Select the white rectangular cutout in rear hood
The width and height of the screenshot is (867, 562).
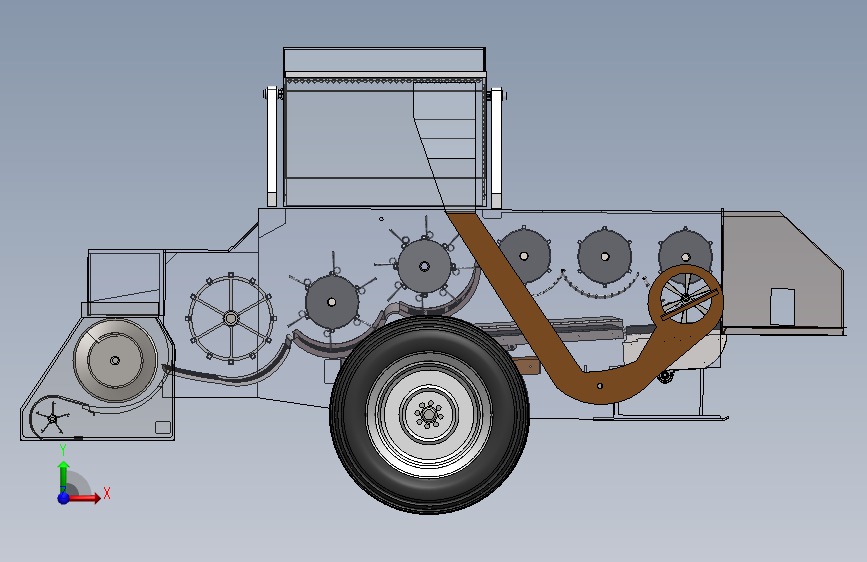782,306
